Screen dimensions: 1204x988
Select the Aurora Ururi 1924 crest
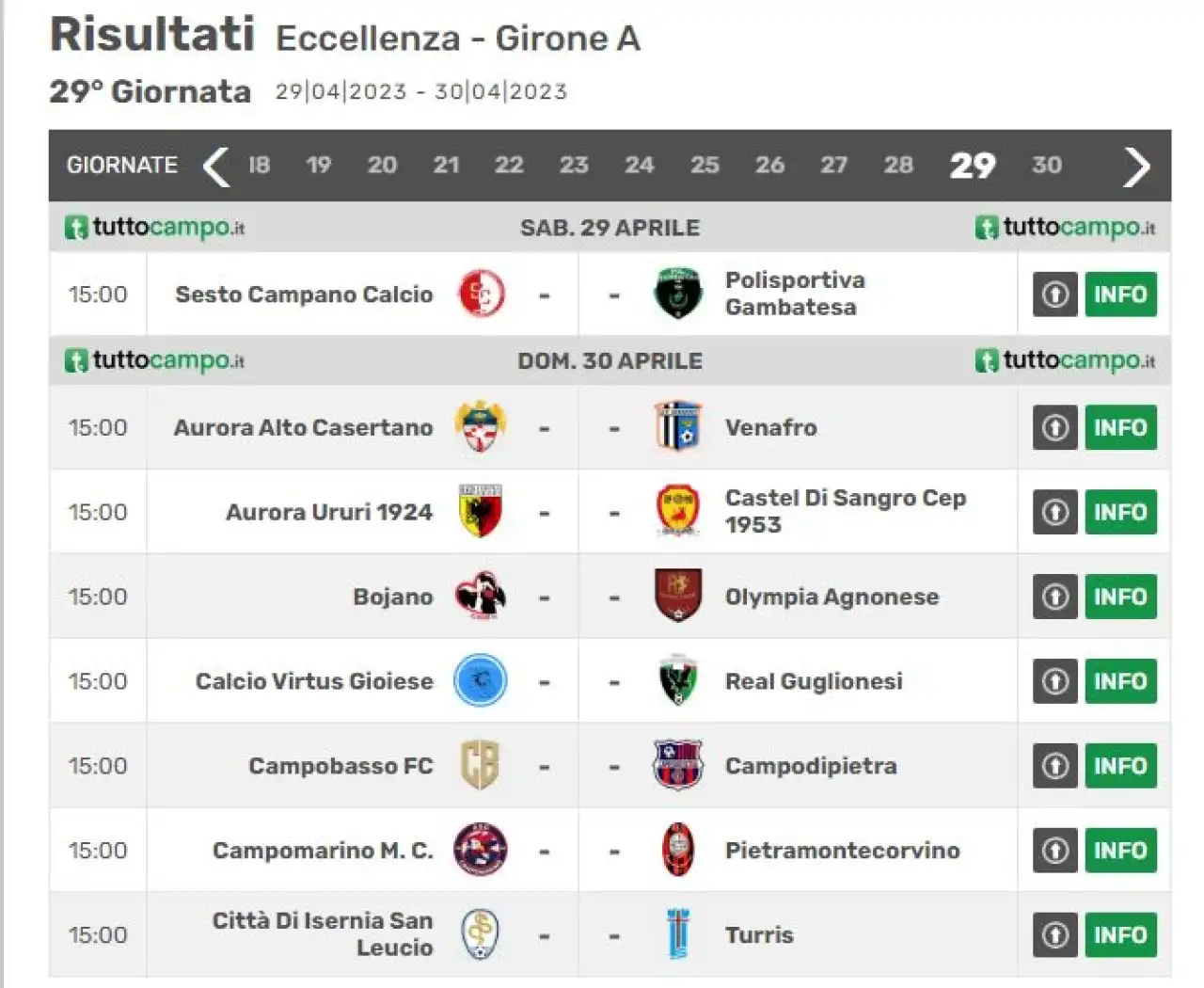481,512
